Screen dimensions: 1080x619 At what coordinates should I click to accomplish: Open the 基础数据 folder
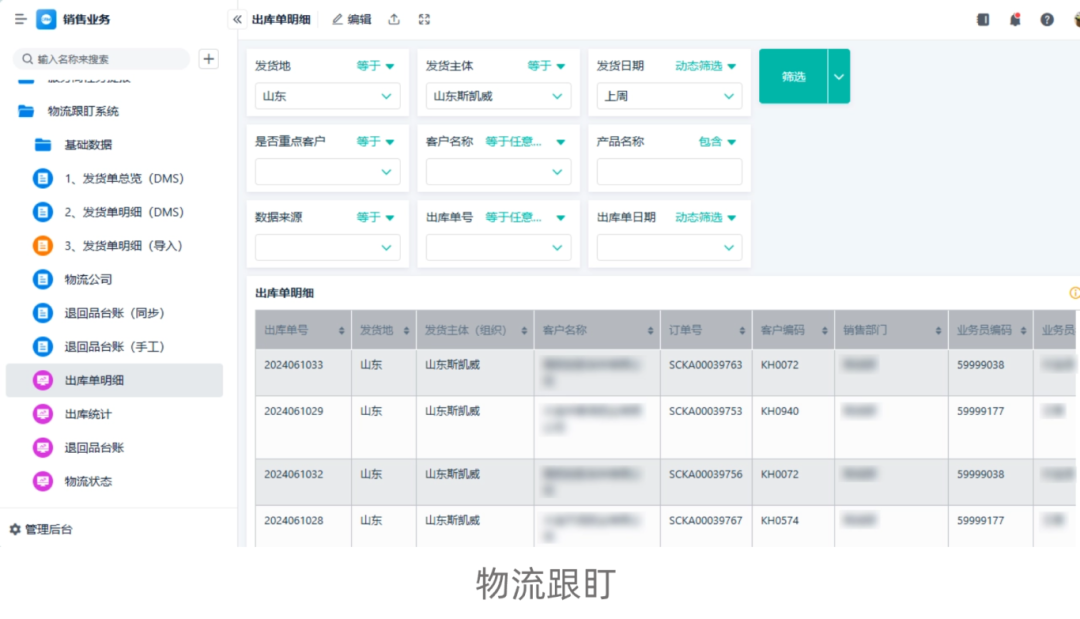tap(88, 145)
